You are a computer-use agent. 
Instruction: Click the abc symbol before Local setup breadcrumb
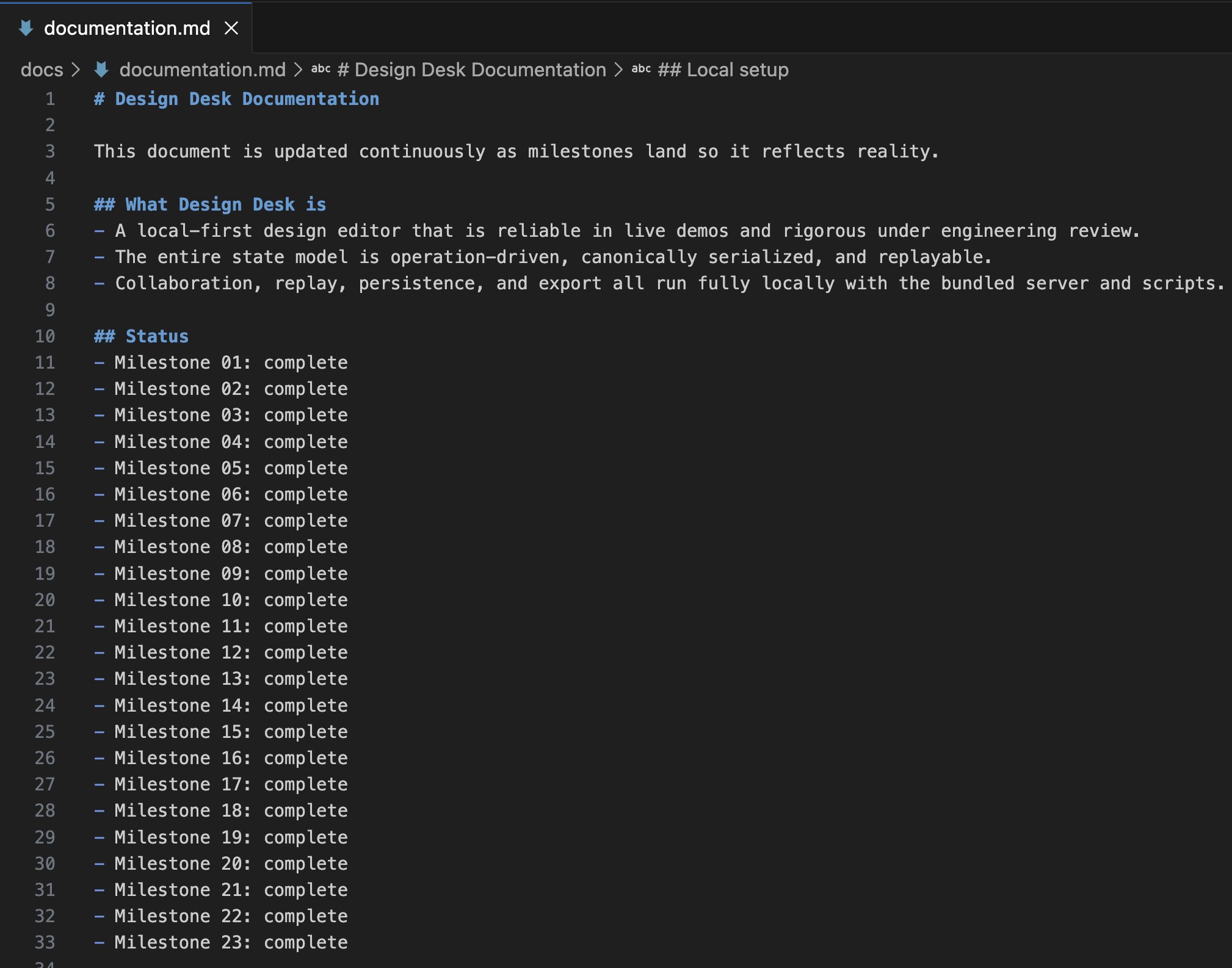[x=641, y=70]
